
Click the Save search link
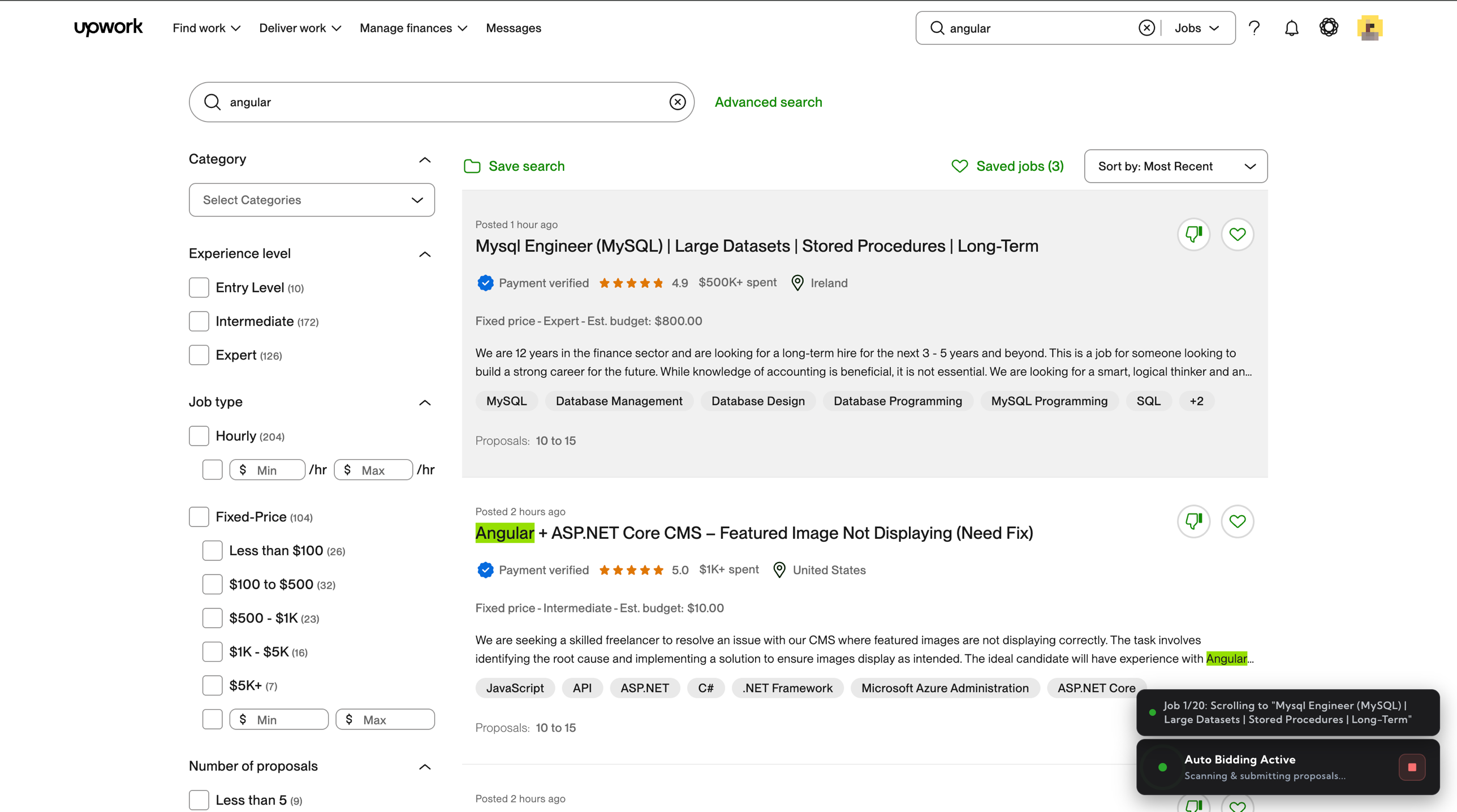point(526,166)
